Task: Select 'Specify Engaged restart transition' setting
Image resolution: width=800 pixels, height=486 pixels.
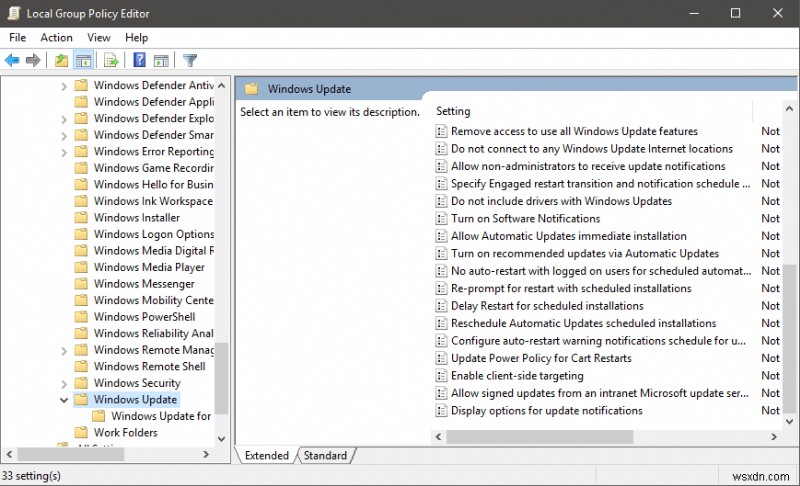Action: (601, 184)
